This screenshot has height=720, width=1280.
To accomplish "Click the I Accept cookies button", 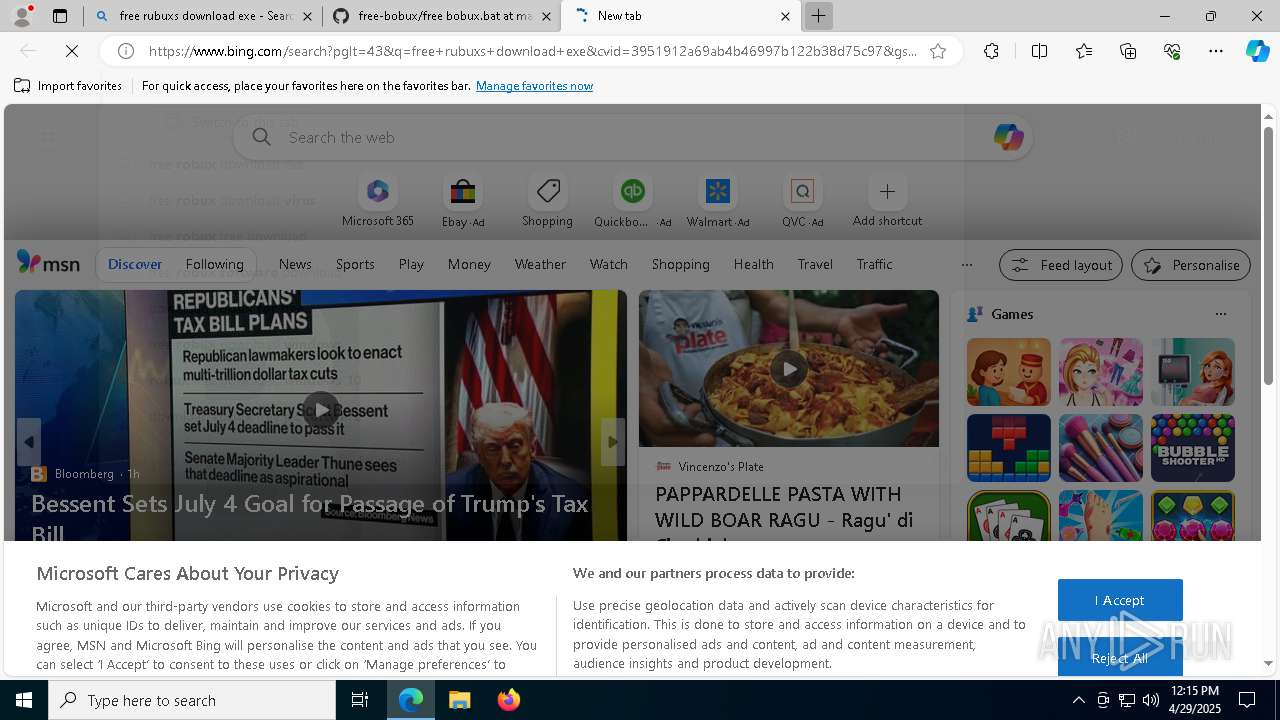I will pos(1120,600).
